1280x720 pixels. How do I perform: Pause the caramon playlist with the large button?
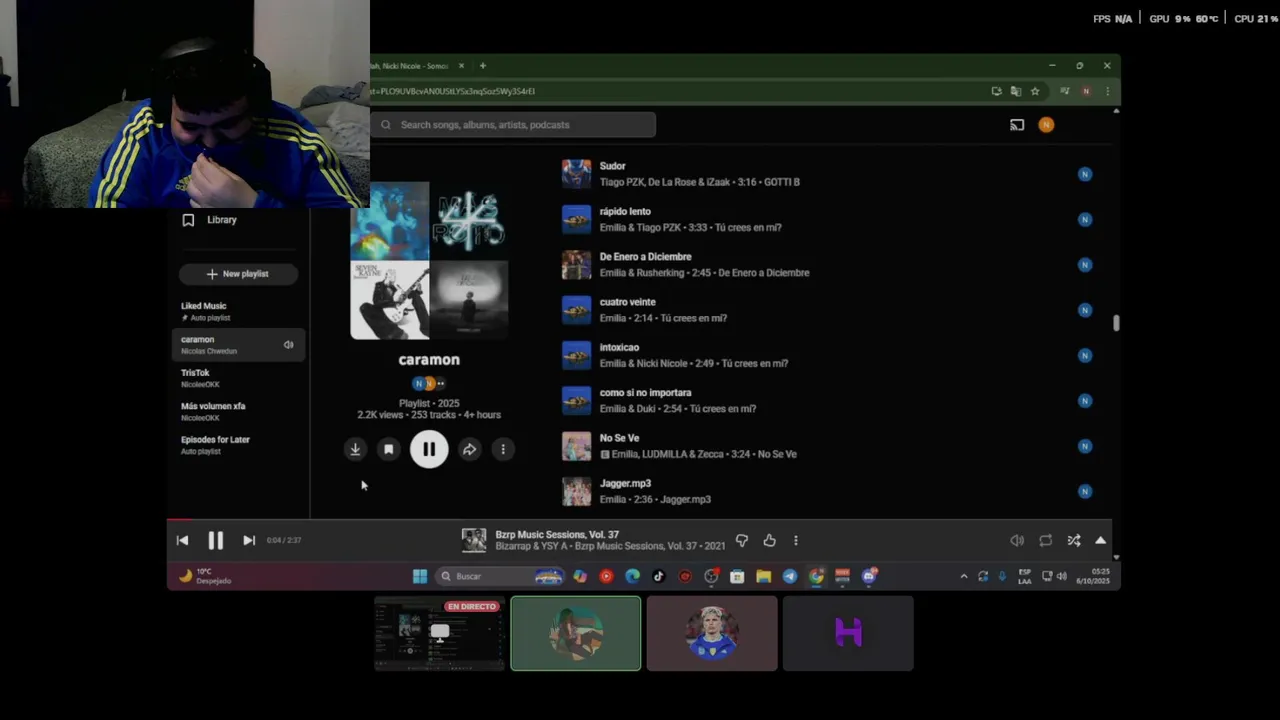point(429,449)
